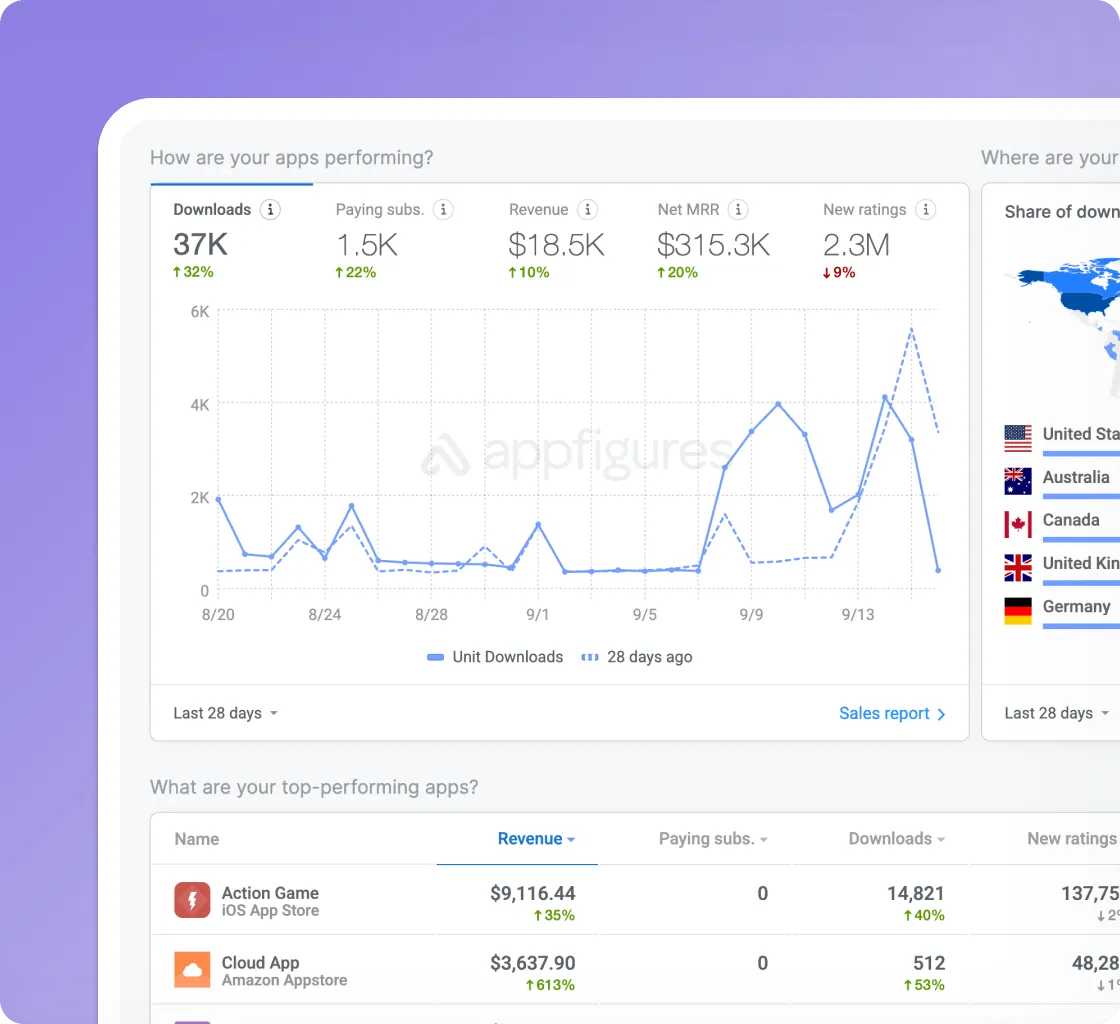This screenshot has width=1120, height=1024.
Task: Click the $18.5K revenue total
Action: click(x=556, y=245)
